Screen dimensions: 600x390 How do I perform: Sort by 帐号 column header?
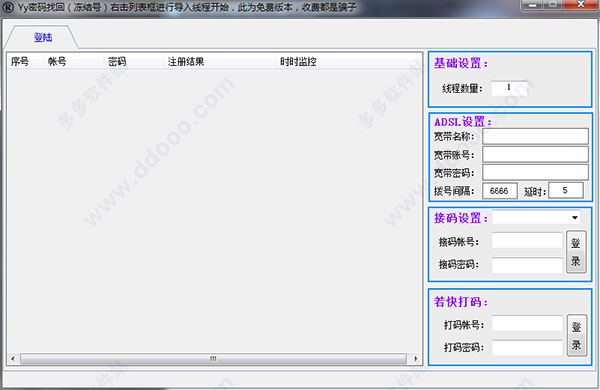click(73, 61)
